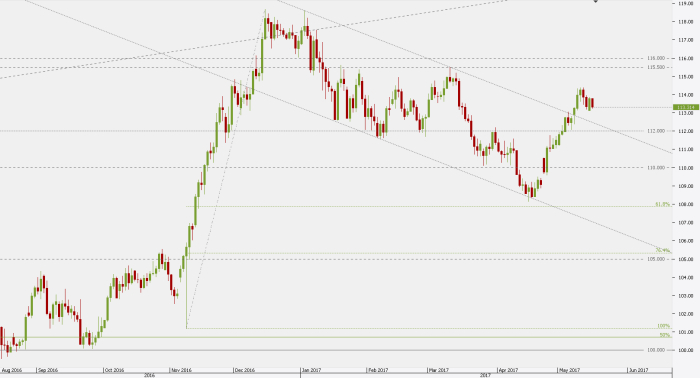Image resolution: width=700 pixels, height=378 pixels.
Task: Click Aug 2016 on the time axis
Action: tap(12, 370)
